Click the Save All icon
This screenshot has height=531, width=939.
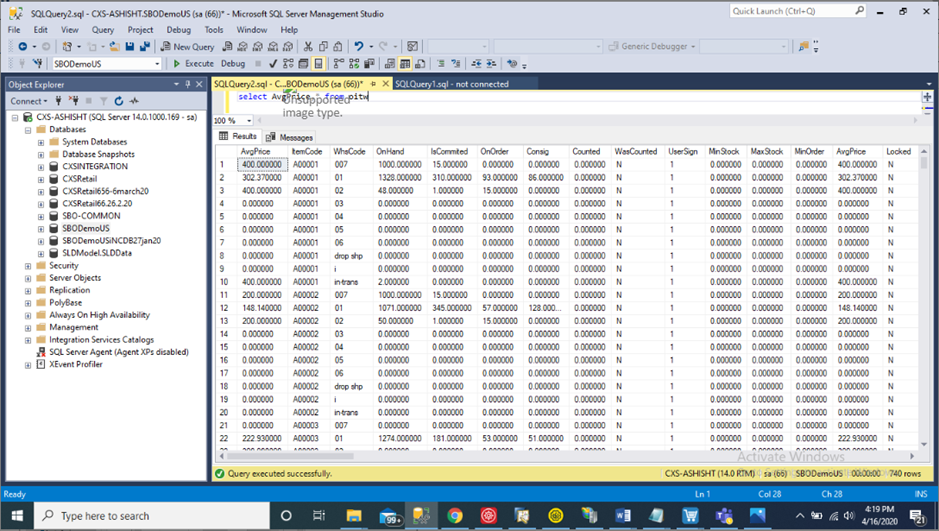click(145, 47)
